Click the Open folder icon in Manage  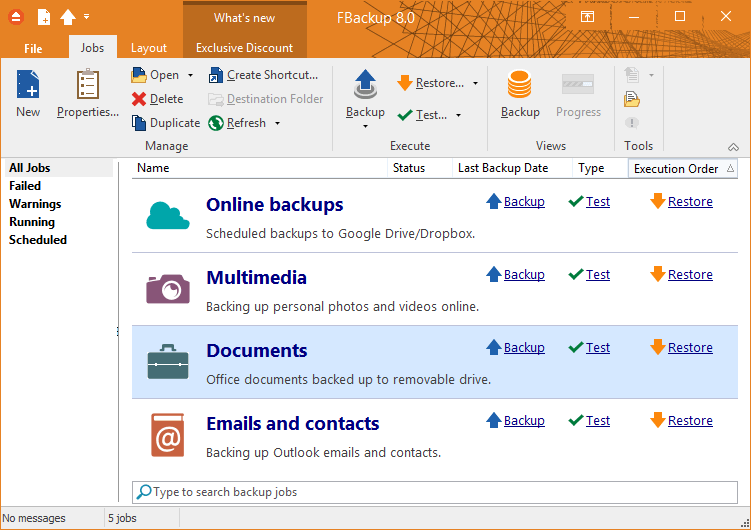tap(139, 75)
